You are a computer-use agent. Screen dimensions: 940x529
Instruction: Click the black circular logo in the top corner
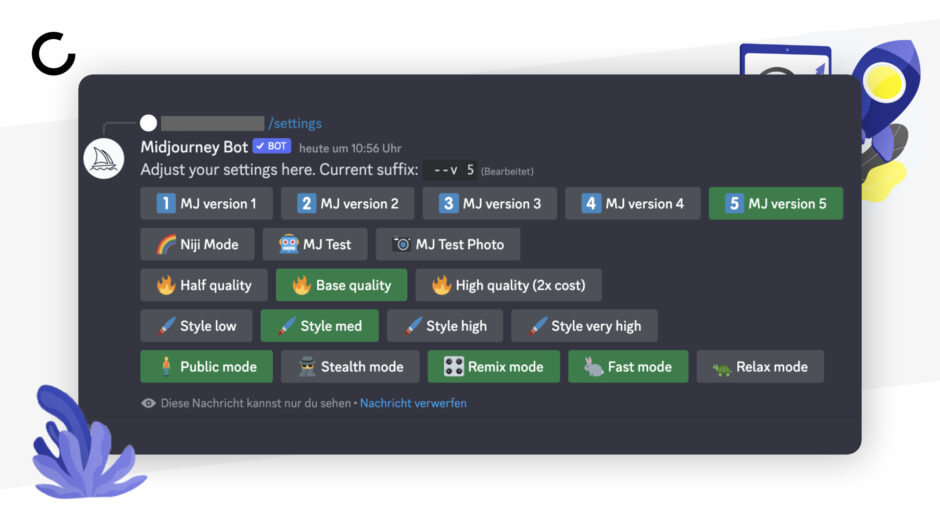53,53
